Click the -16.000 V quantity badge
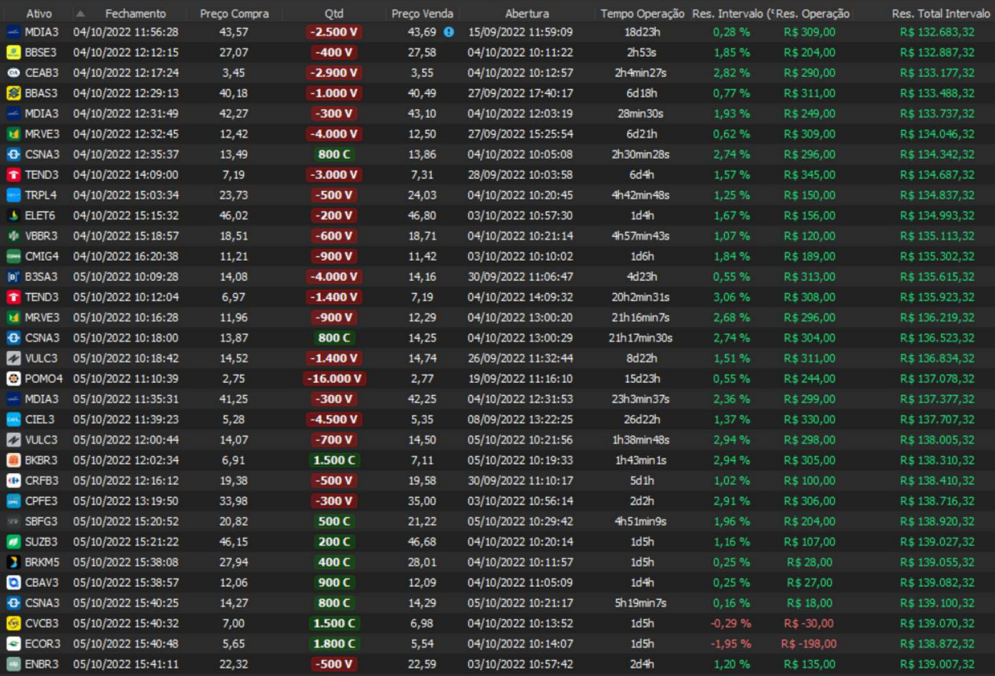 [x=334, y=379]
